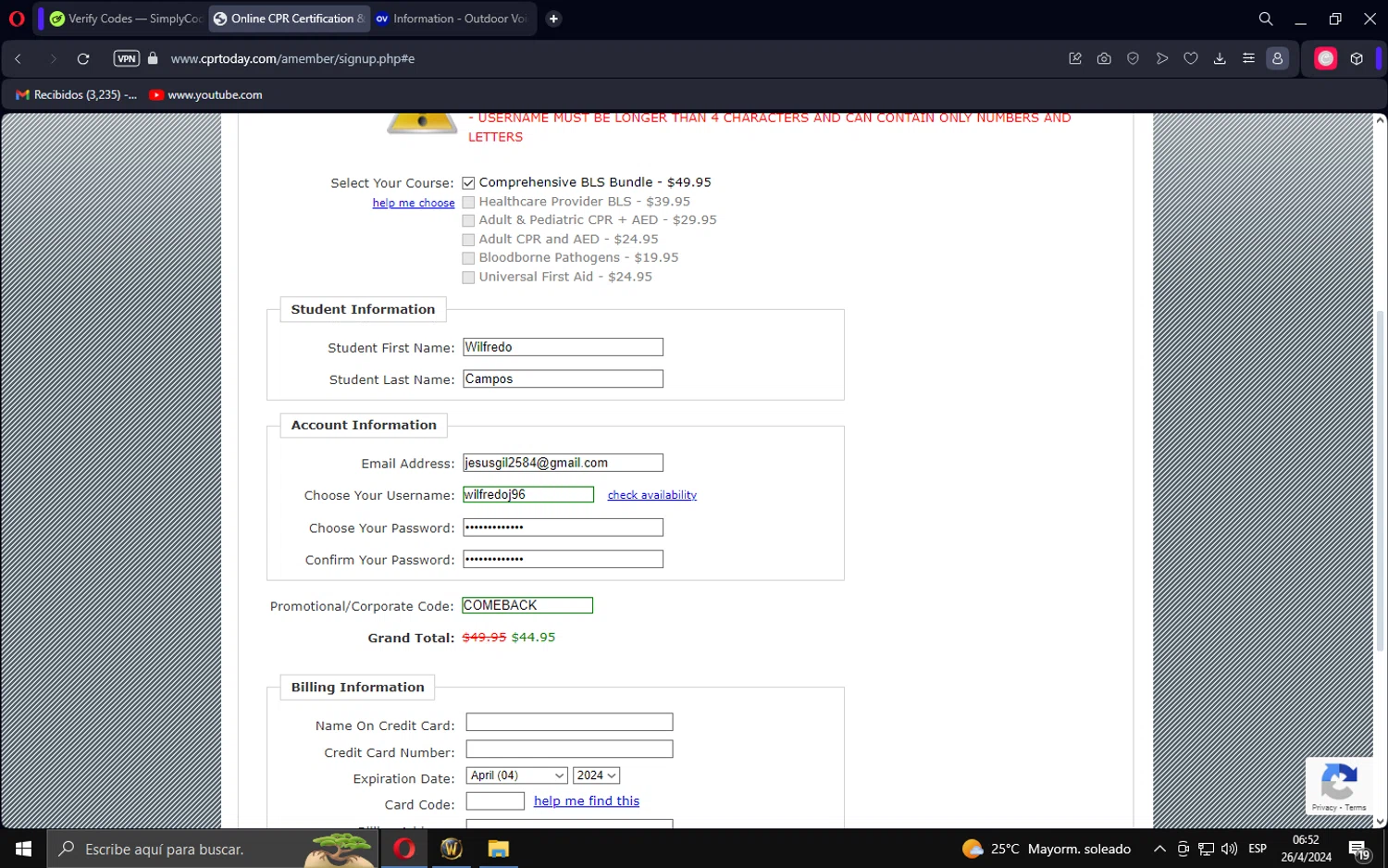Open the ad blocker shield icon
The height and width of the screenshot is (868, 1388).
(x=1133, y=58)
